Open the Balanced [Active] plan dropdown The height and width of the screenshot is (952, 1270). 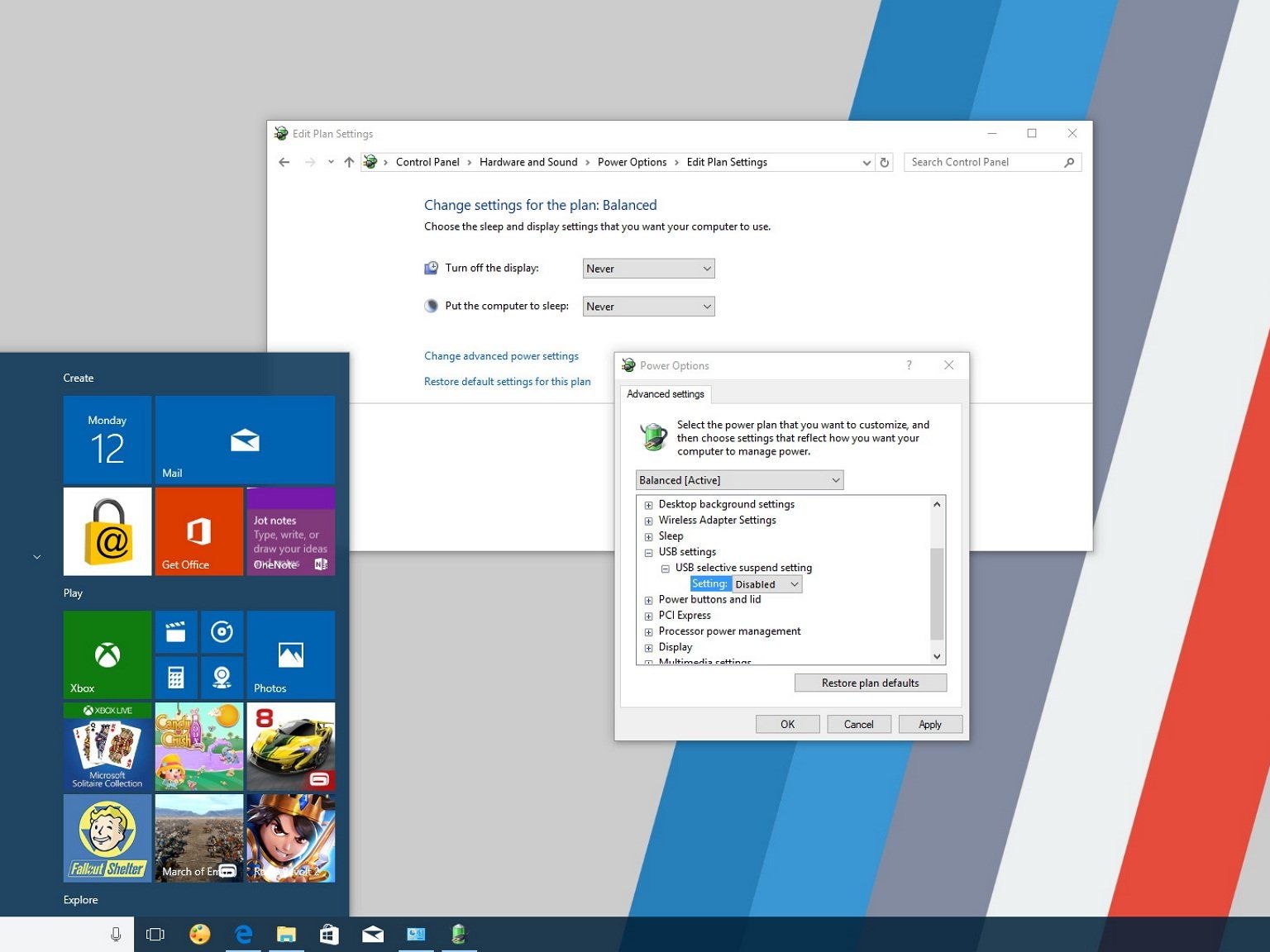[x=739, y=480]
